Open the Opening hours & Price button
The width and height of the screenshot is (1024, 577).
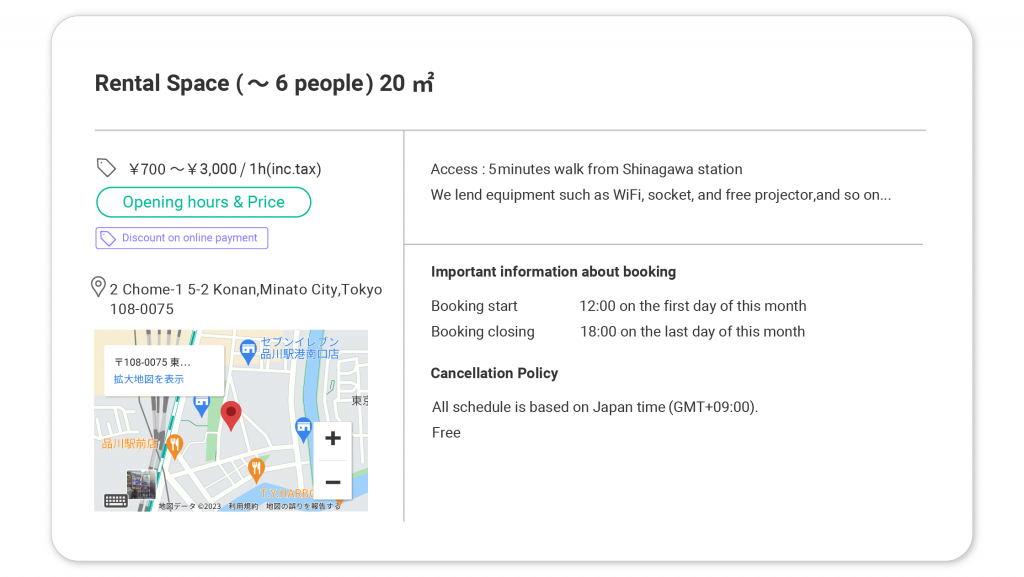click(x=204, y=202)
